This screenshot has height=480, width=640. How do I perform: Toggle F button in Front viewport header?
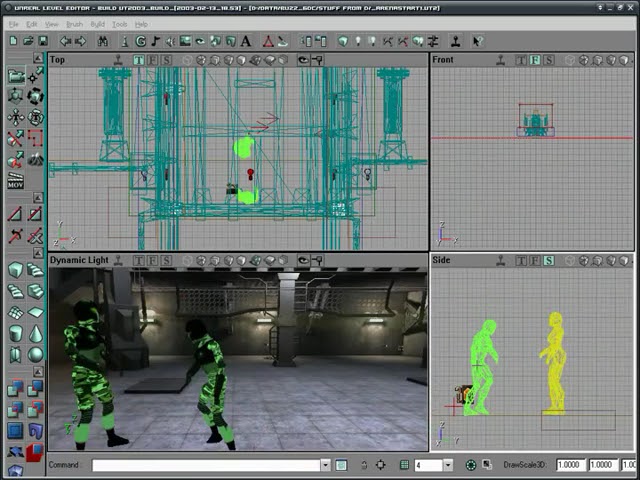point(535,60)
